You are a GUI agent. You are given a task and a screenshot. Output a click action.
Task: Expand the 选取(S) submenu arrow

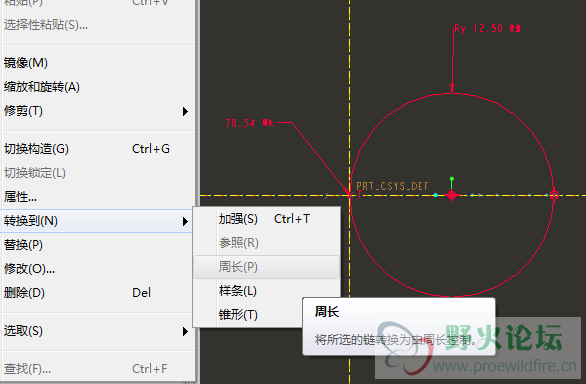click(x=185, y=331)
